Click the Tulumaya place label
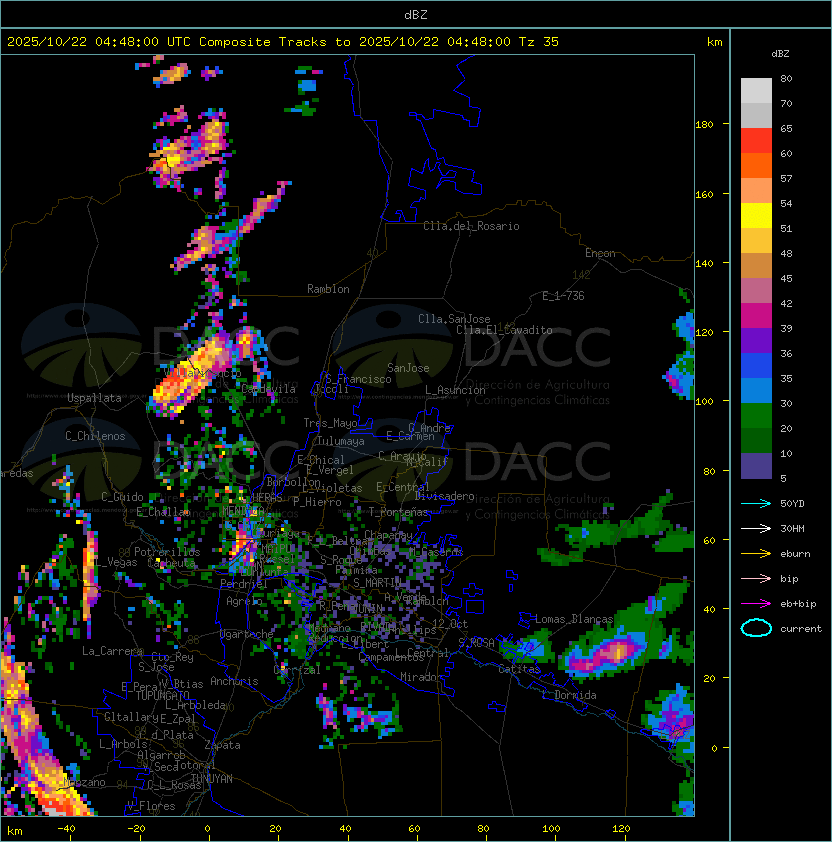 [x=341, y=441]
